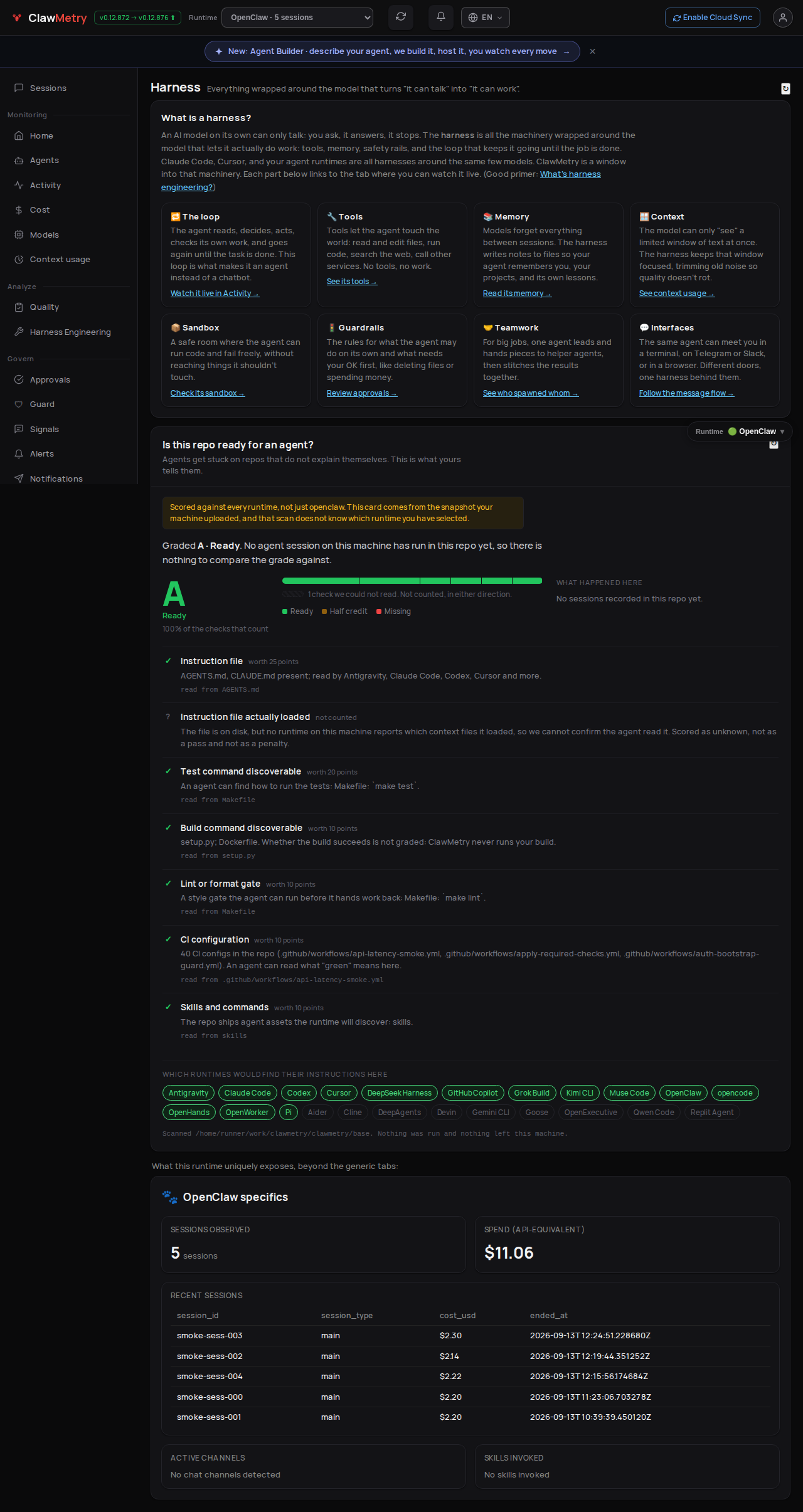This screenshot has width=803, height=1512.
Task: Open Harness Engineering menu item
Action: click(x=69, y=332)
